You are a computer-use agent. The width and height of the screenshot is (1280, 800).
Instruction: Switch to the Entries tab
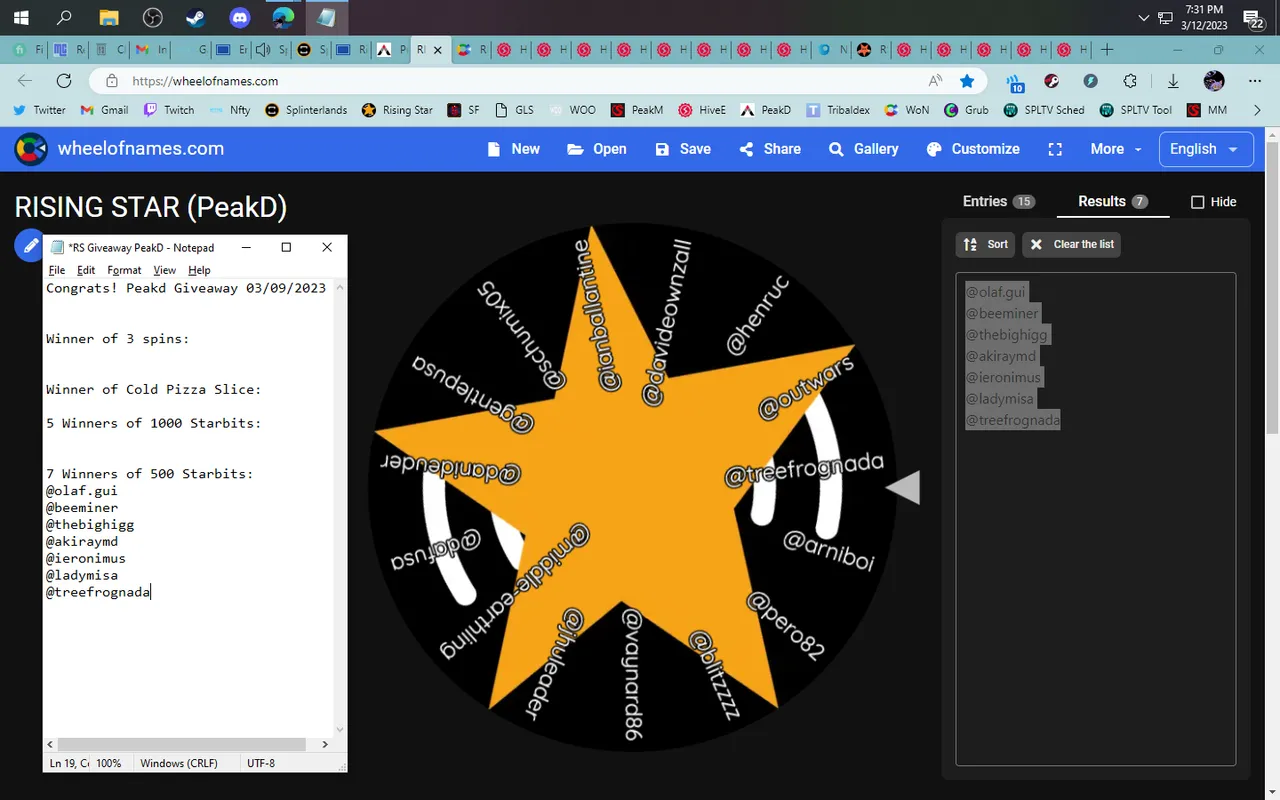coord(998,201)
